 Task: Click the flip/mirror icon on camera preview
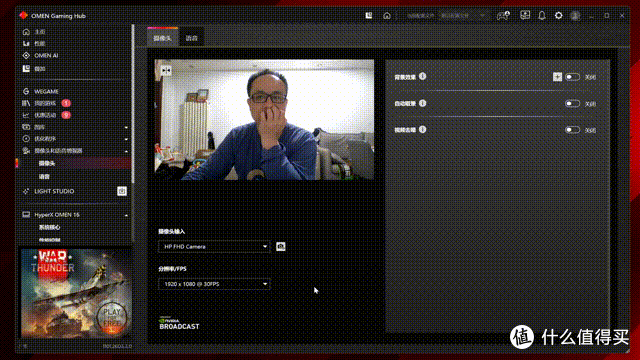coord(166,71)
